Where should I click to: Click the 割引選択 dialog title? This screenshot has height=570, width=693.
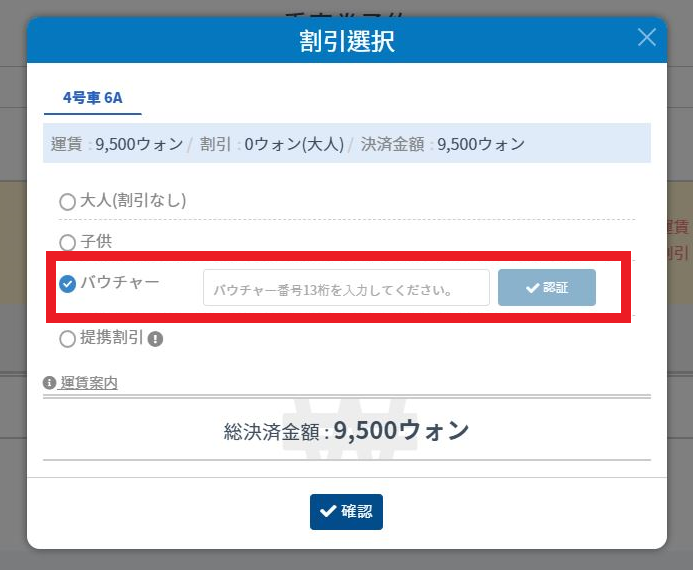click(x=346, y=41)
